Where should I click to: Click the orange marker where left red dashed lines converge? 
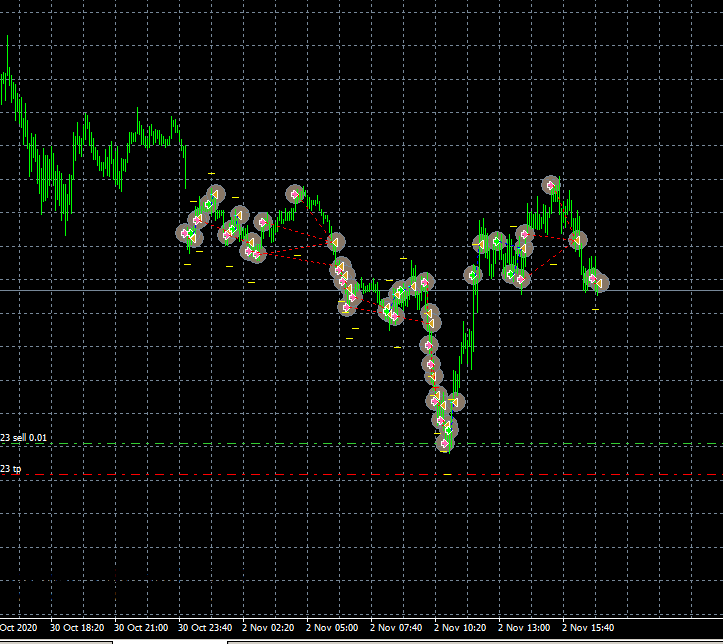click(336, 242)
